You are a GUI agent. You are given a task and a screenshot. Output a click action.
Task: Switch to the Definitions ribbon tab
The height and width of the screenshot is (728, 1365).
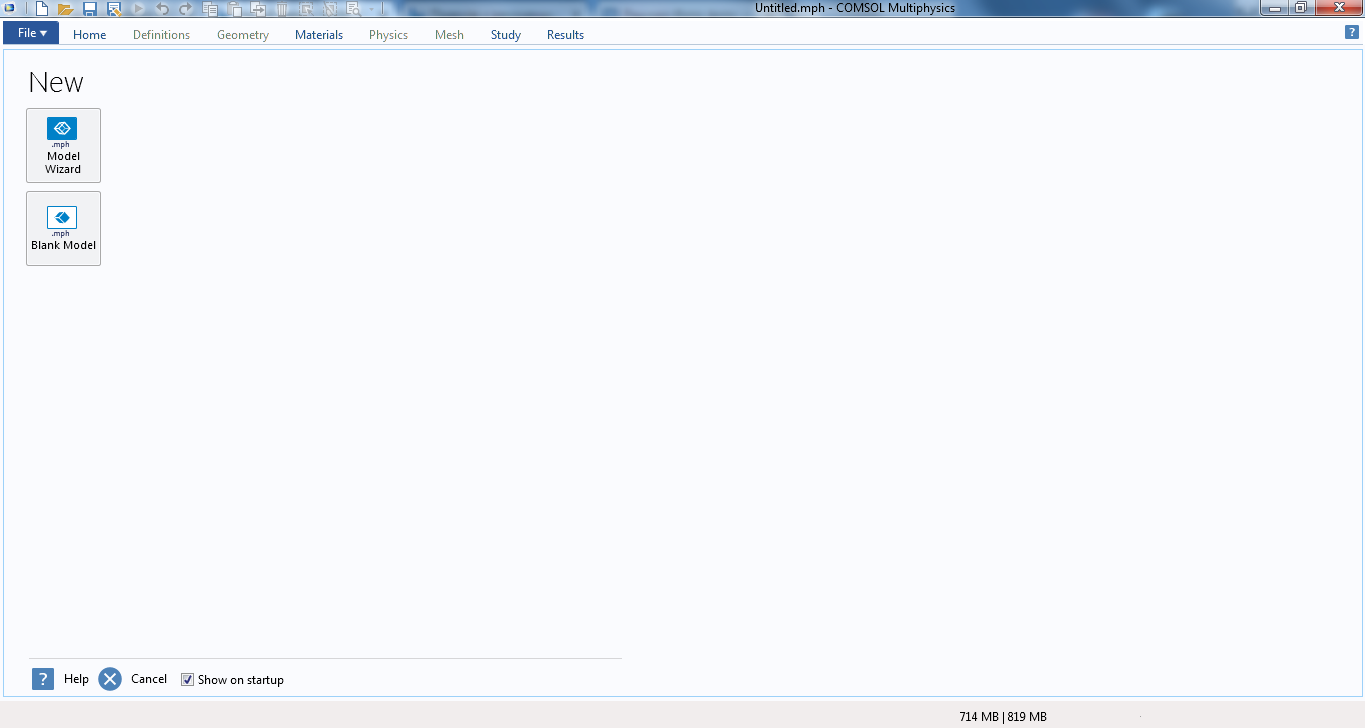click(161, 35)
